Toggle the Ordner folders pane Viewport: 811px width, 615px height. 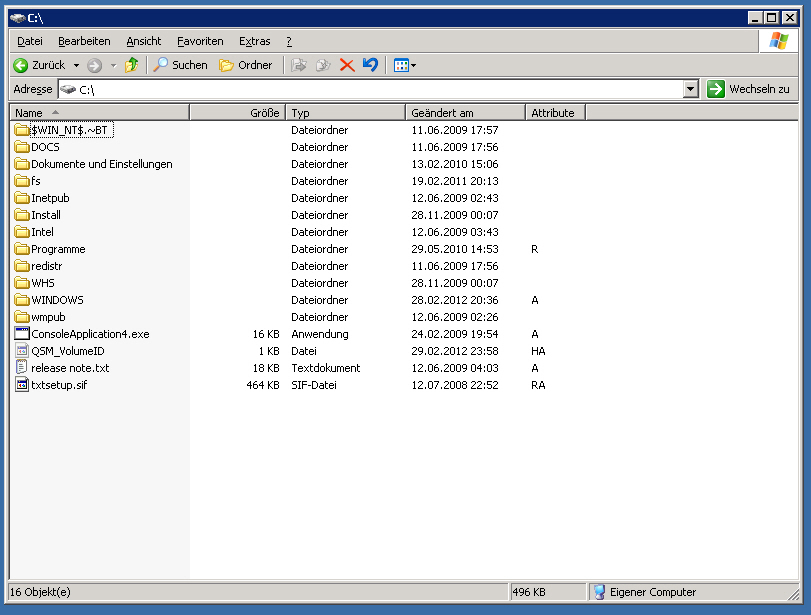(245, 65)
